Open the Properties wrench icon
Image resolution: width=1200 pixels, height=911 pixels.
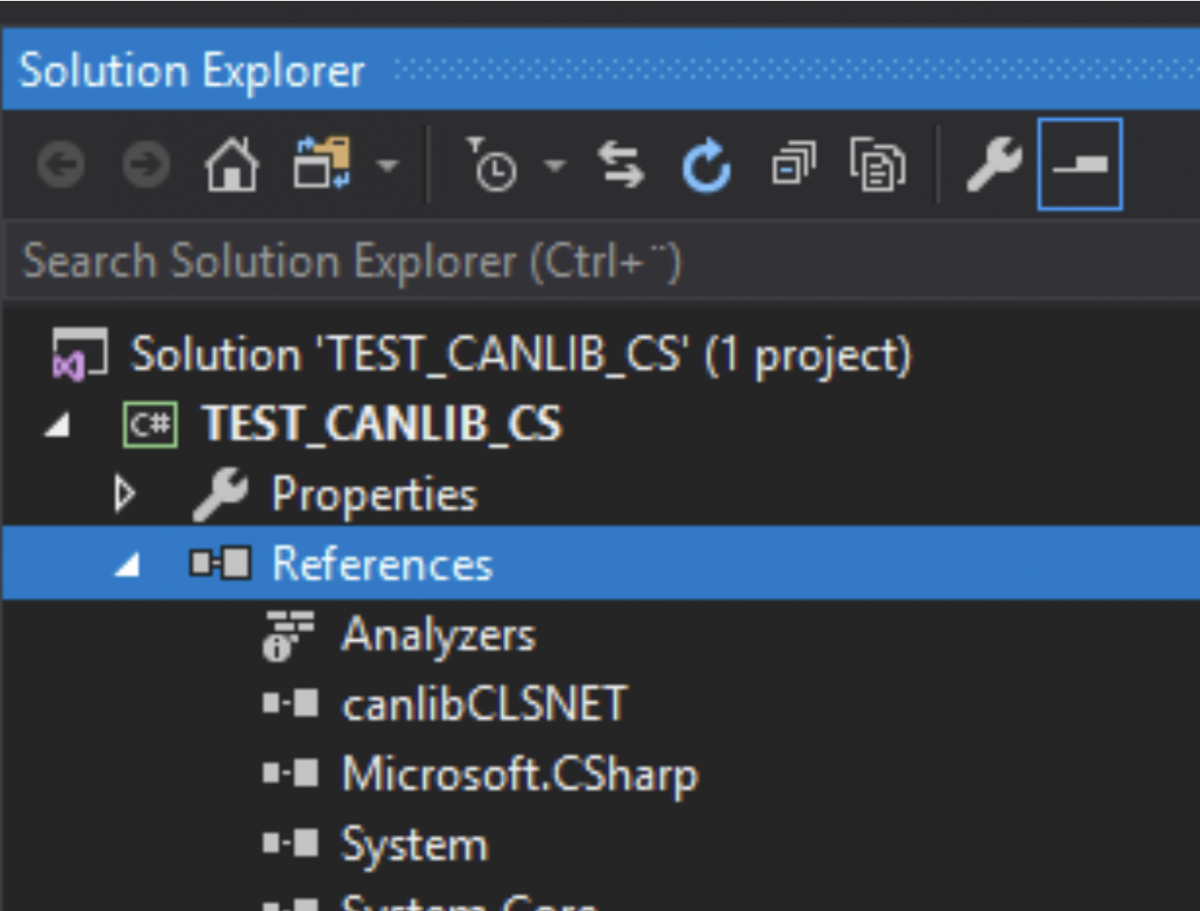coord(994,166)
